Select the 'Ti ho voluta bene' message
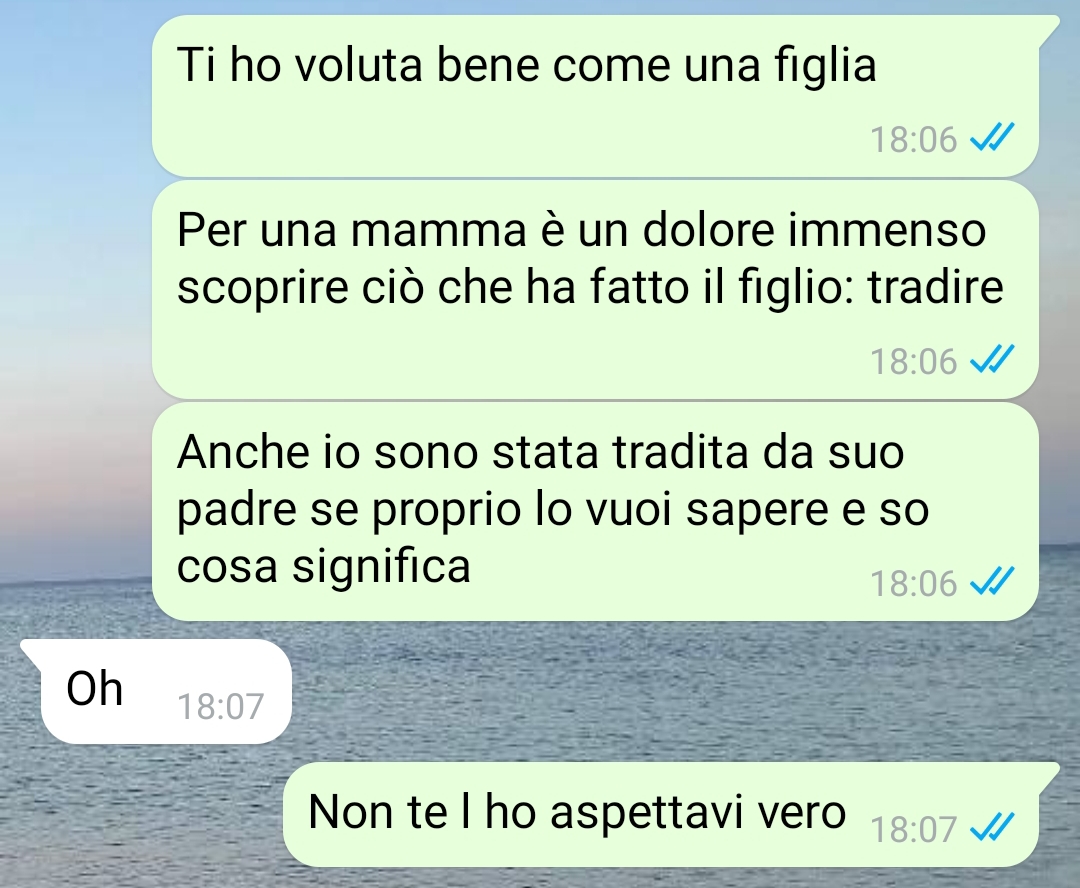This screenshot has height=888, width=1080. point(595,96)
